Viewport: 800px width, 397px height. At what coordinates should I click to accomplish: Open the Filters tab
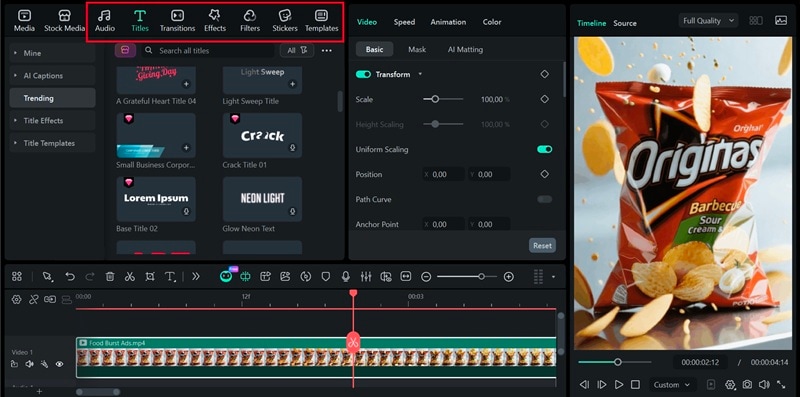249,21
